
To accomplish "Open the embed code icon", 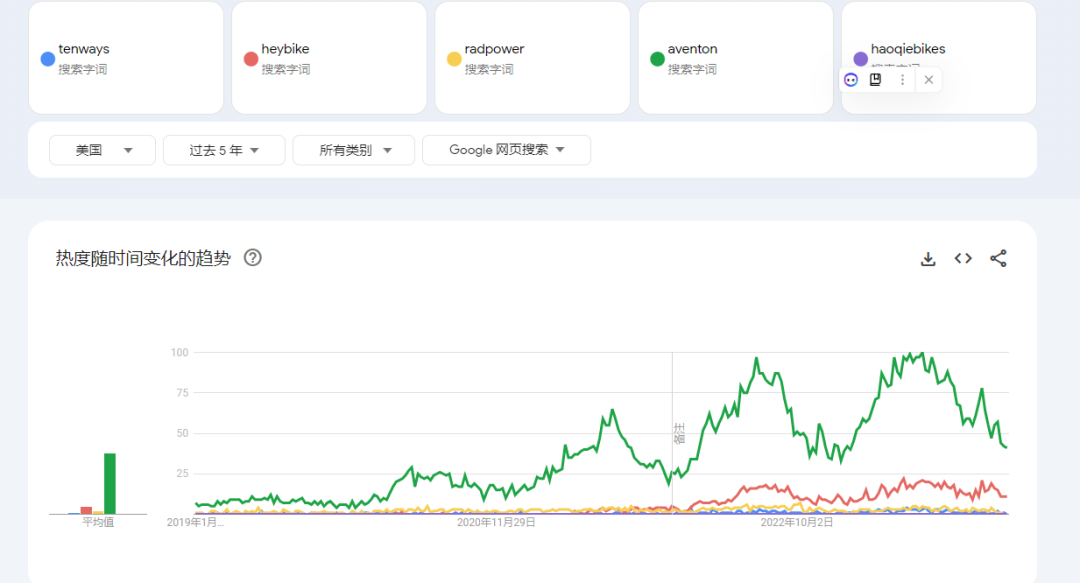I will pos(963,258).
